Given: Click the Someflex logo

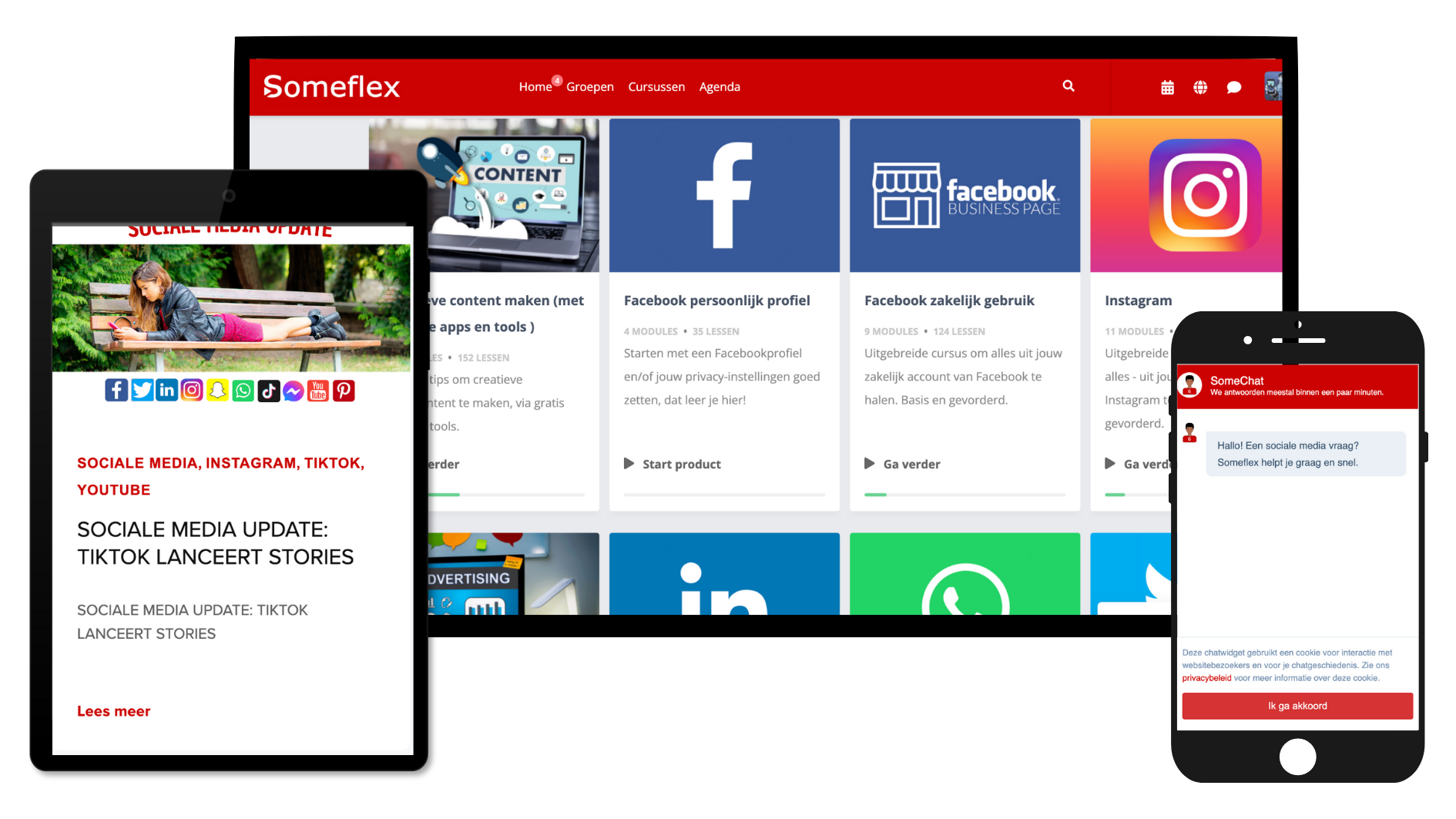Looking at the screenshot, I should 331,86.
